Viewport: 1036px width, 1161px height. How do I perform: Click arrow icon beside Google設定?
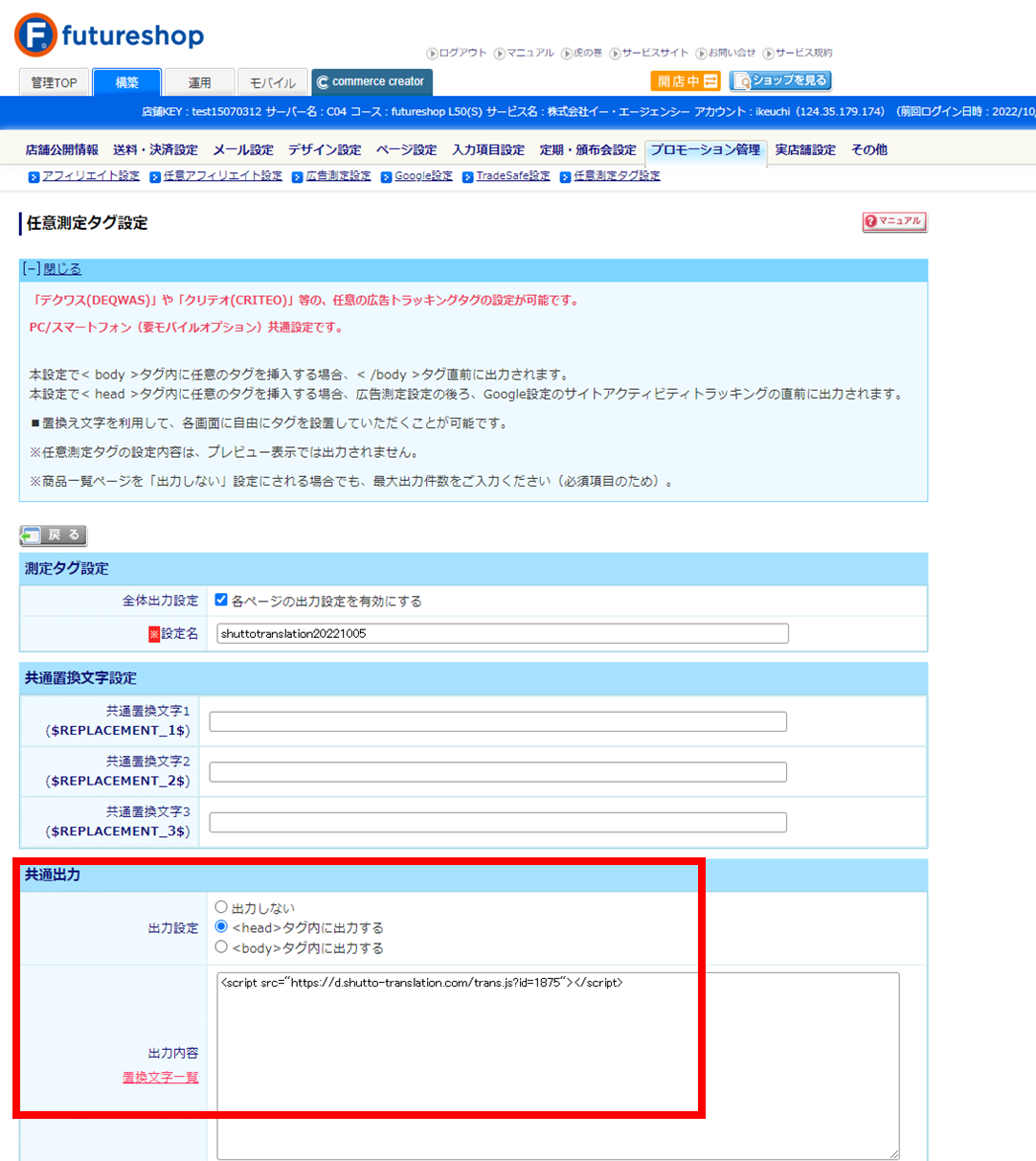[386, 177]
